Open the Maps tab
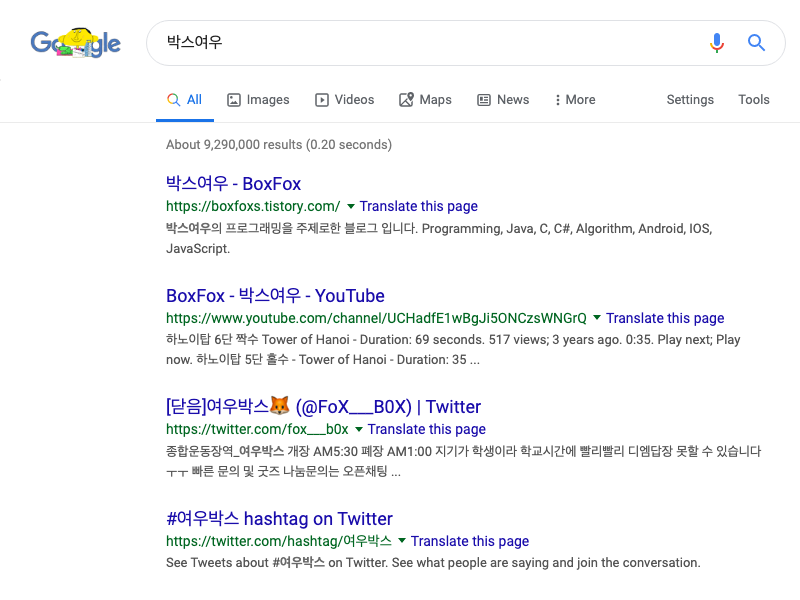The width and height of the screenshot is (800, 600). pyautogui.click(x=426, y=99)
